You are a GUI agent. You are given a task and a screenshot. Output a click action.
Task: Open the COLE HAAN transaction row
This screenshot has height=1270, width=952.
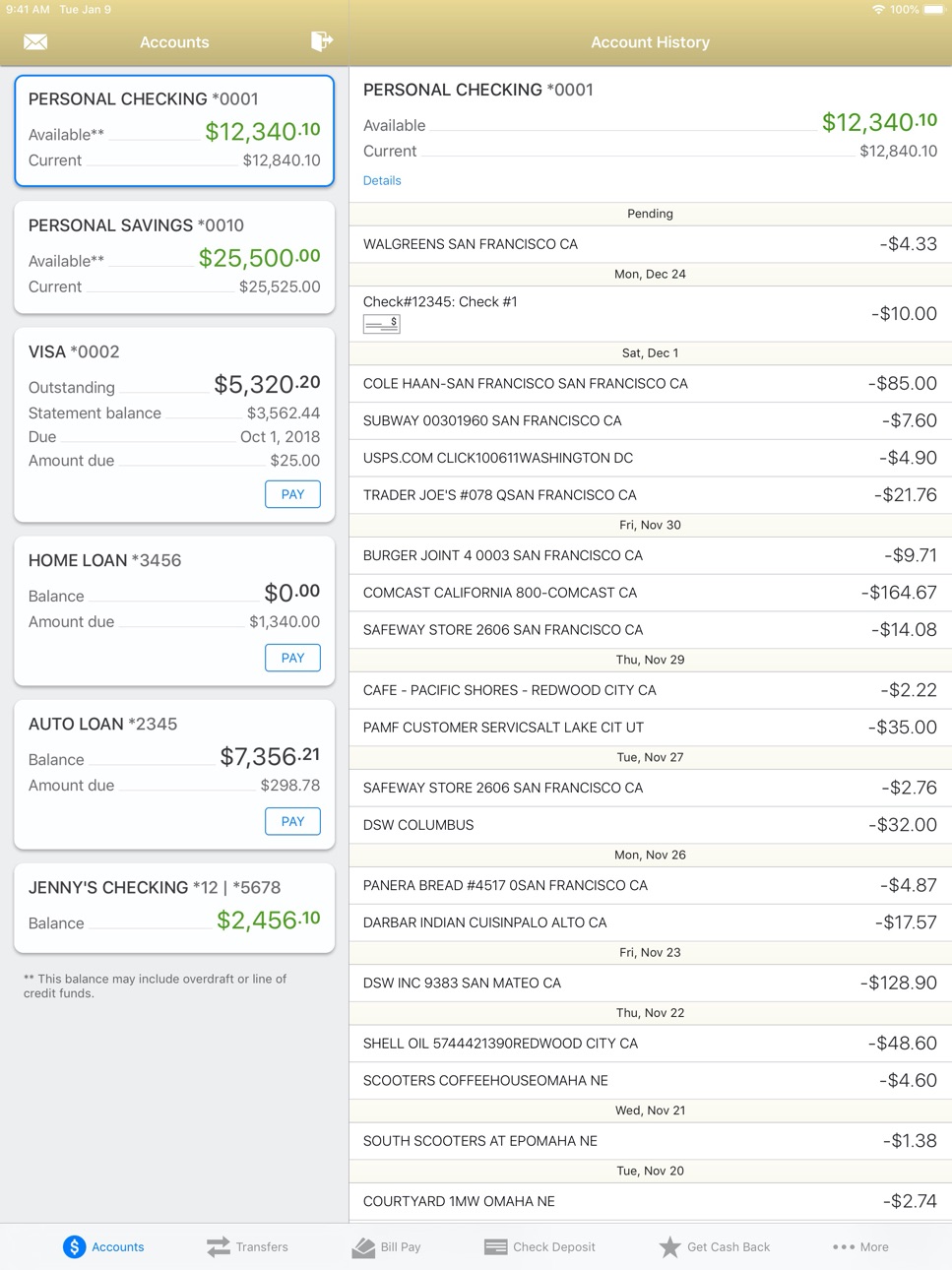coord(650,384)
